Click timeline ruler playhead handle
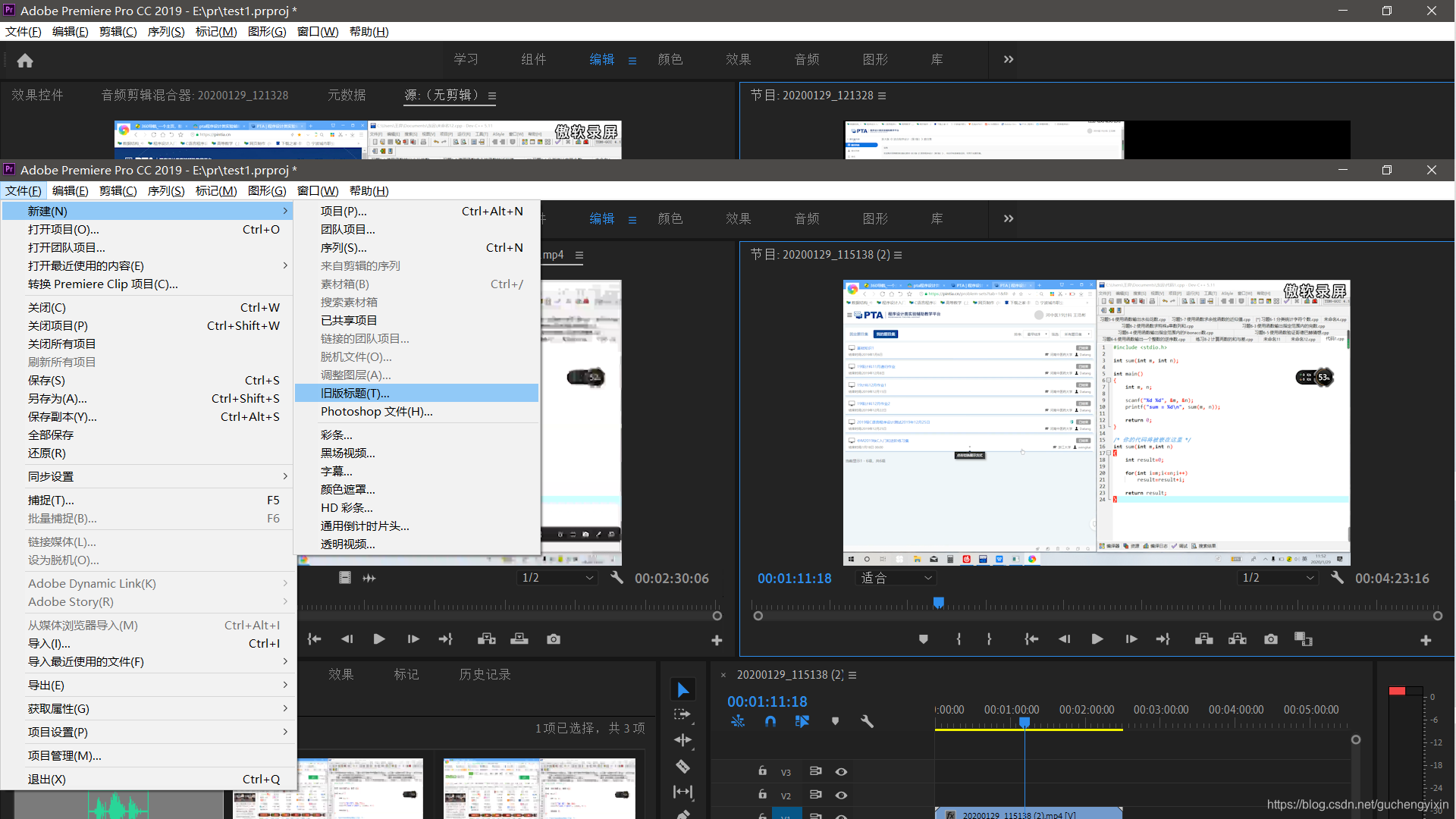 (x=1024, y=723)
